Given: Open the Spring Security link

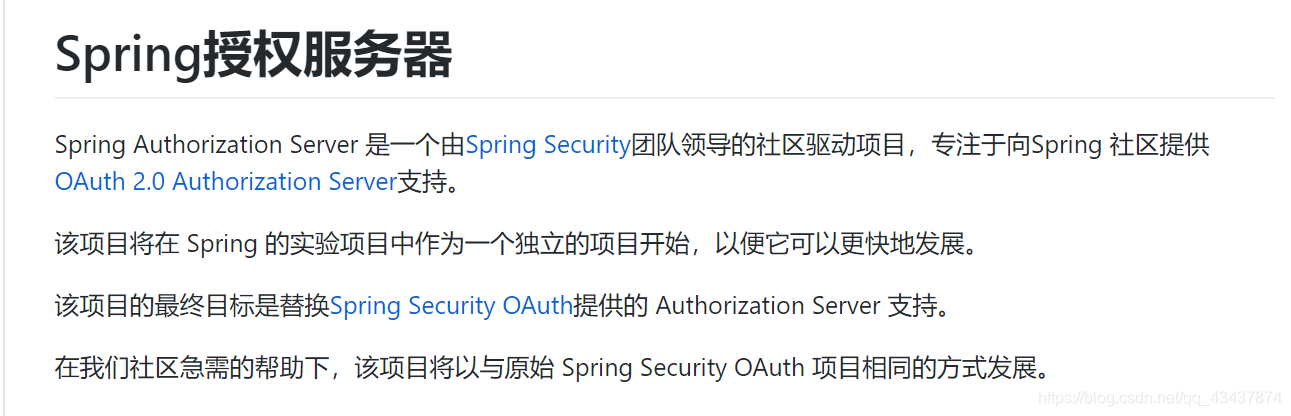Looking at the screenshot, I should click(x=548, y=145).
